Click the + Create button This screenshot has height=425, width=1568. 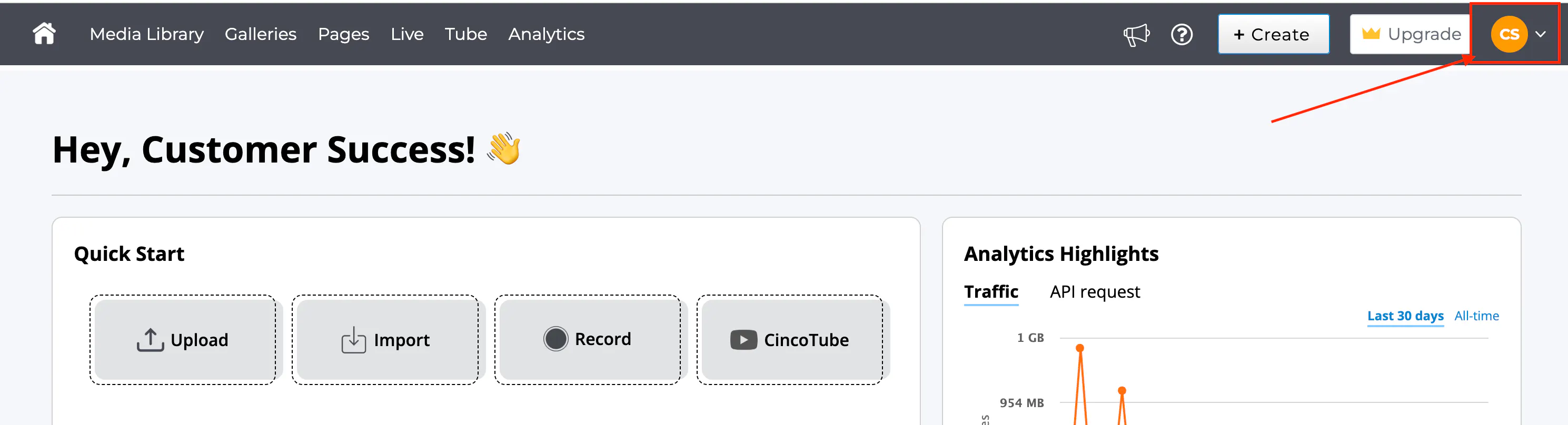tap(1273, 35)
